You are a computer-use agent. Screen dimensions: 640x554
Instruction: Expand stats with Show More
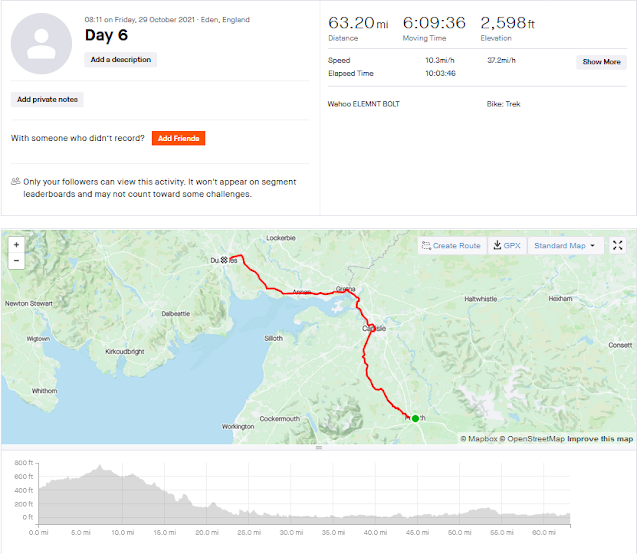(x=601, y=62)
